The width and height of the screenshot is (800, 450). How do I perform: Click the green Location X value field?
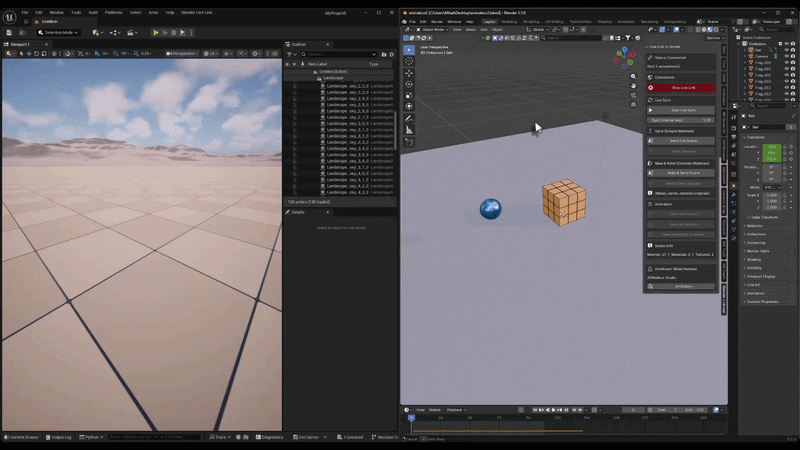(x=771, y=147)
